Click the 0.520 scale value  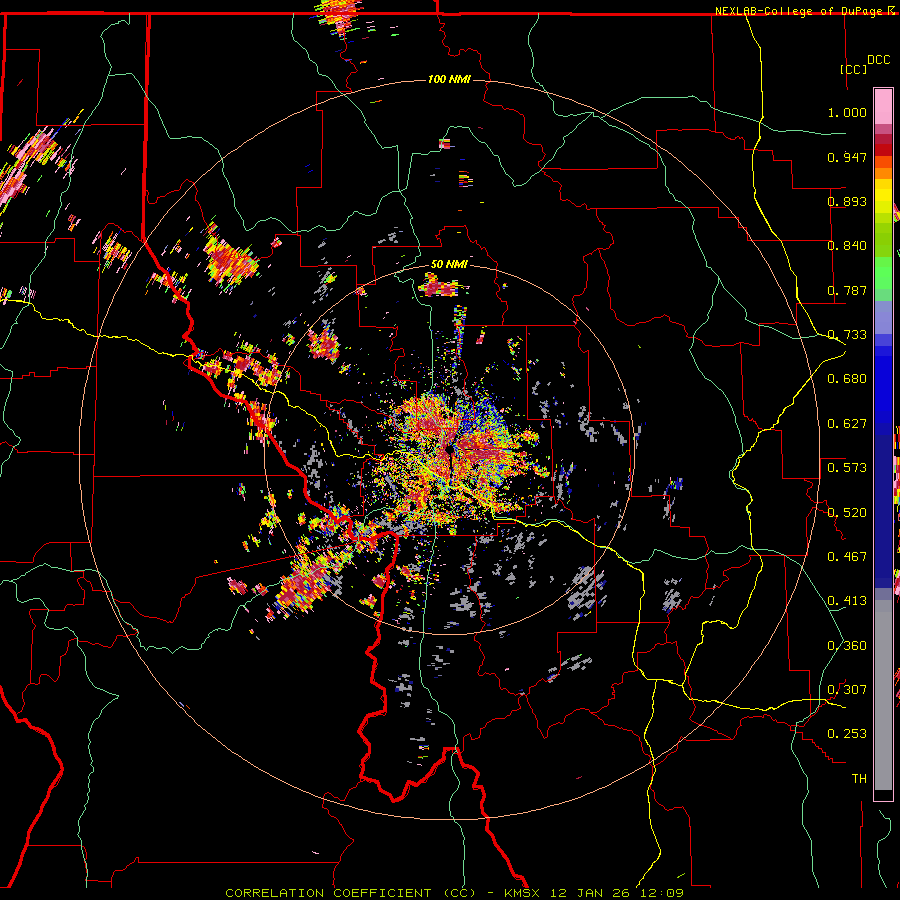pos(847,513)
